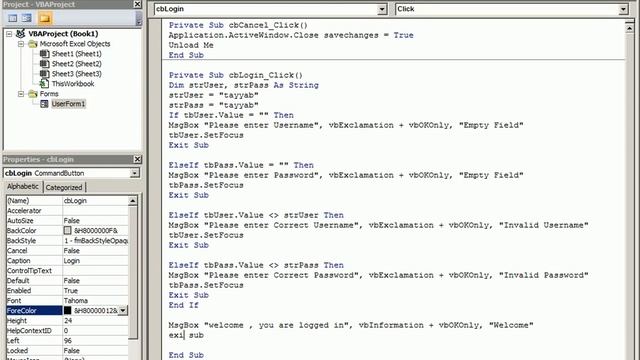Select Sheet2 (Sheet2) worksheet icon
The image size is (640, 360).
pyautogui.click(x=44, y=64)
